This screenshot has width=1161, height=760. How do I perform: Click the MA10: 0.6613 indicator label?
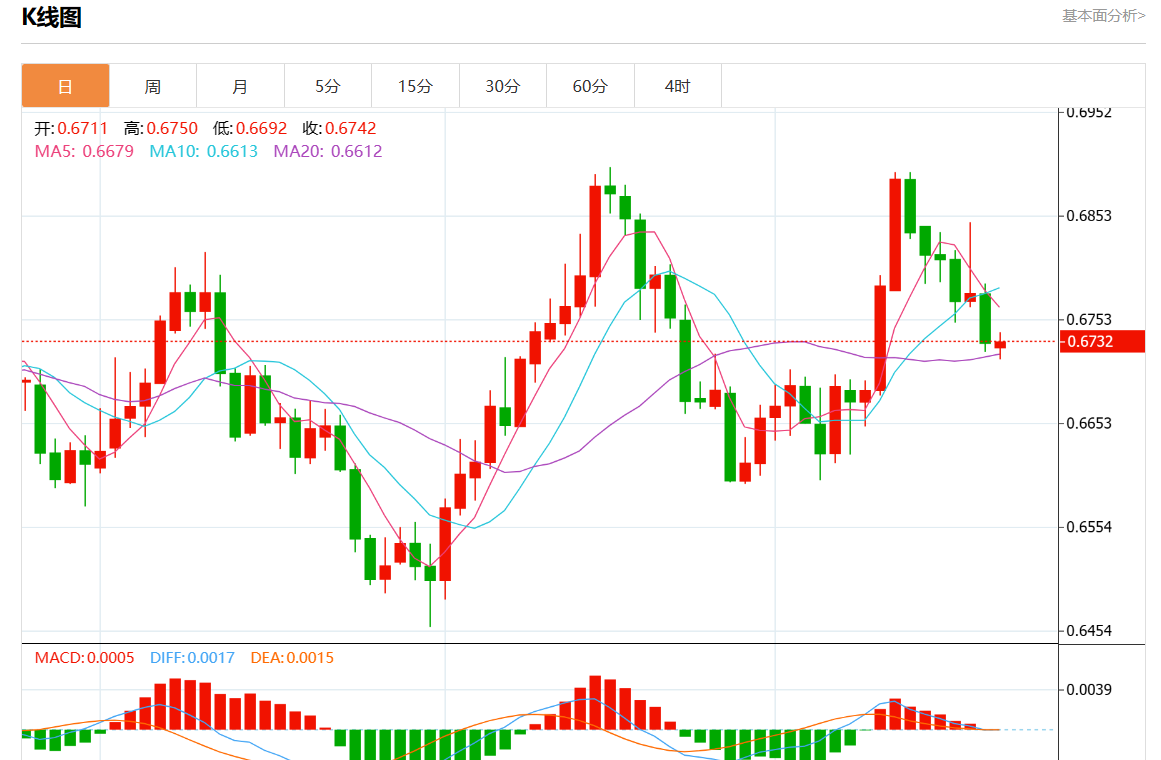pos(204,151)
